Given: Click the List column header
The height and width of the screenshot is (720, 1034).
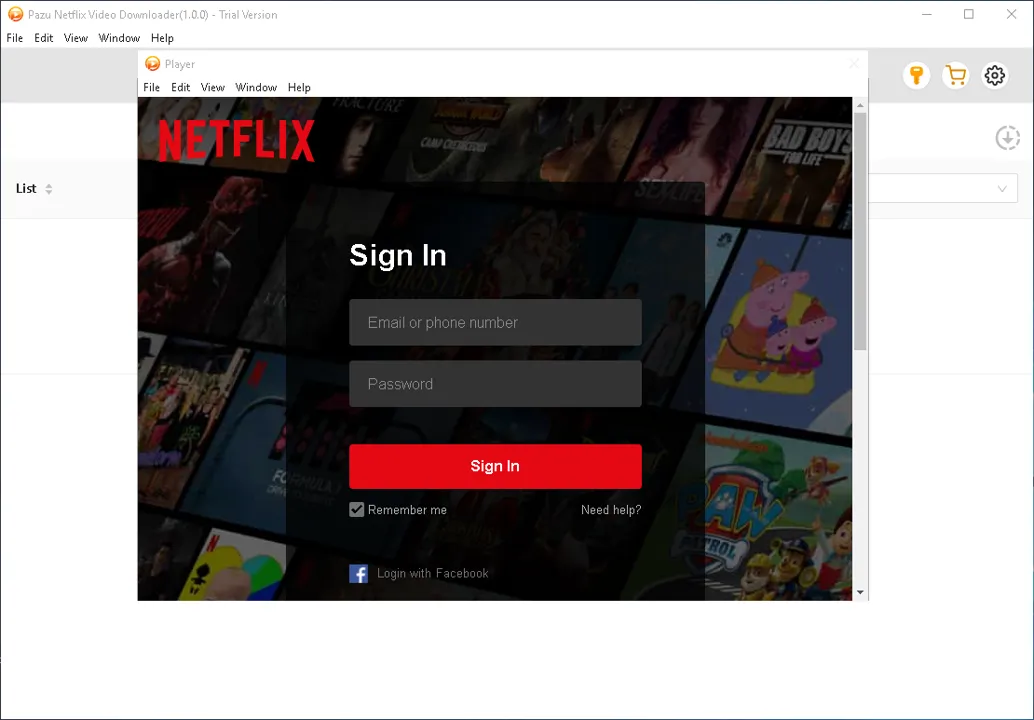Looking at the screenshot, I should coord(26,189).
